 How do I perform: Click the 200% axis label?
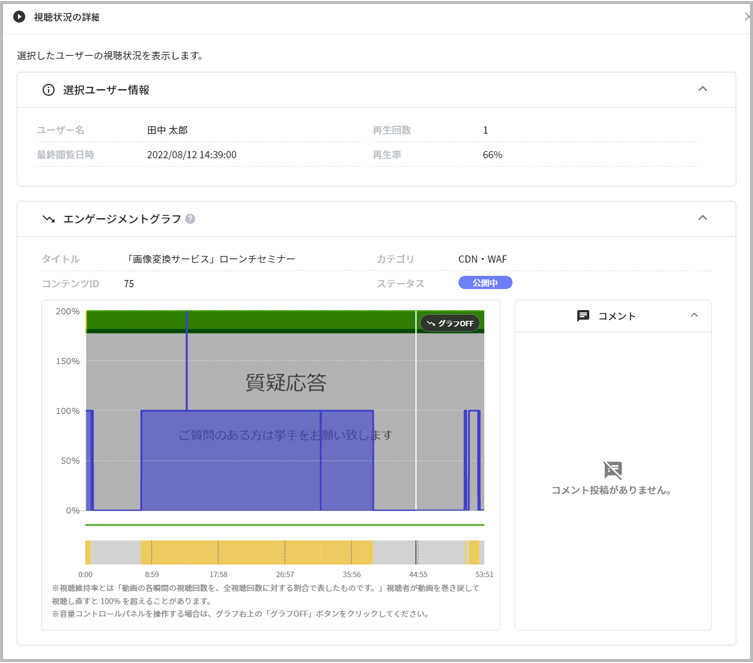pos(67,311)
